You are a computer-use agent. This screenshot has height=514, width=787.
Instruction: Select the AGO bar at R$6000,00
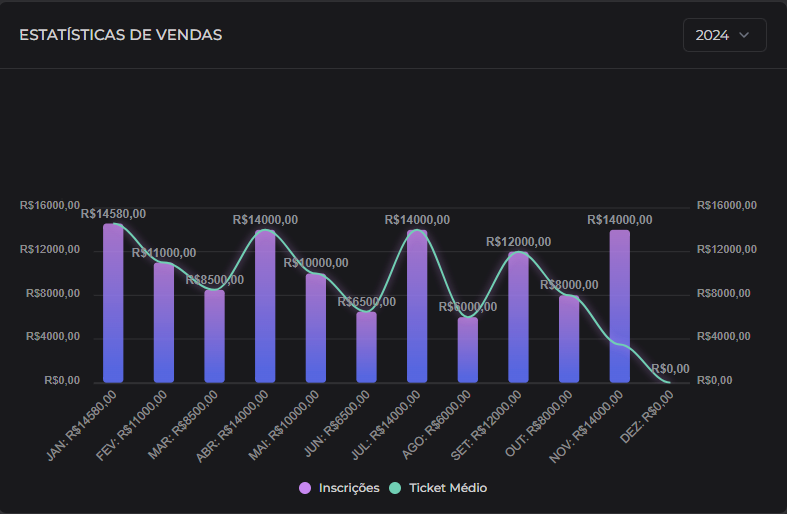(x=468, y=350)
